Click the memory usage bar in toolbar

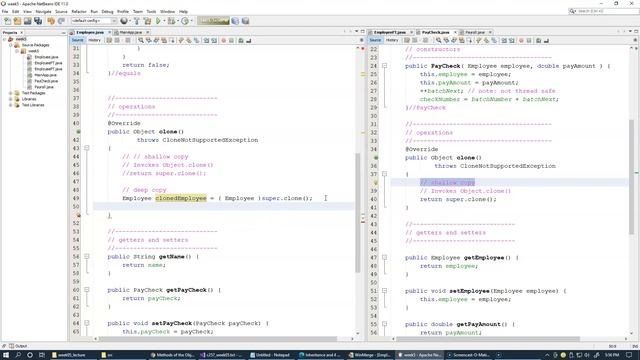pyautogui.click(x=213, y=21)
